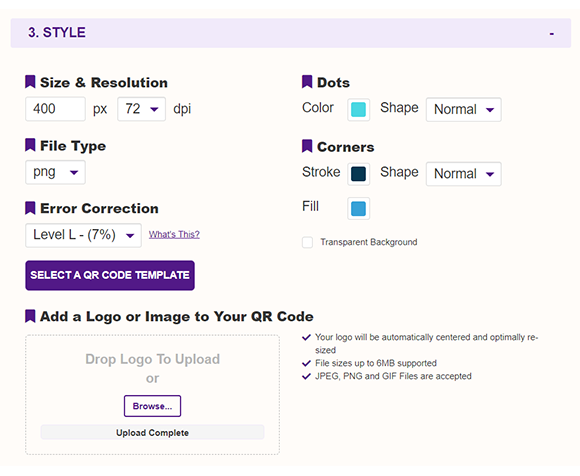Collapse the Style section with minus icon
The height and width of the screenshot is (476, 580).
click(552, 34)
